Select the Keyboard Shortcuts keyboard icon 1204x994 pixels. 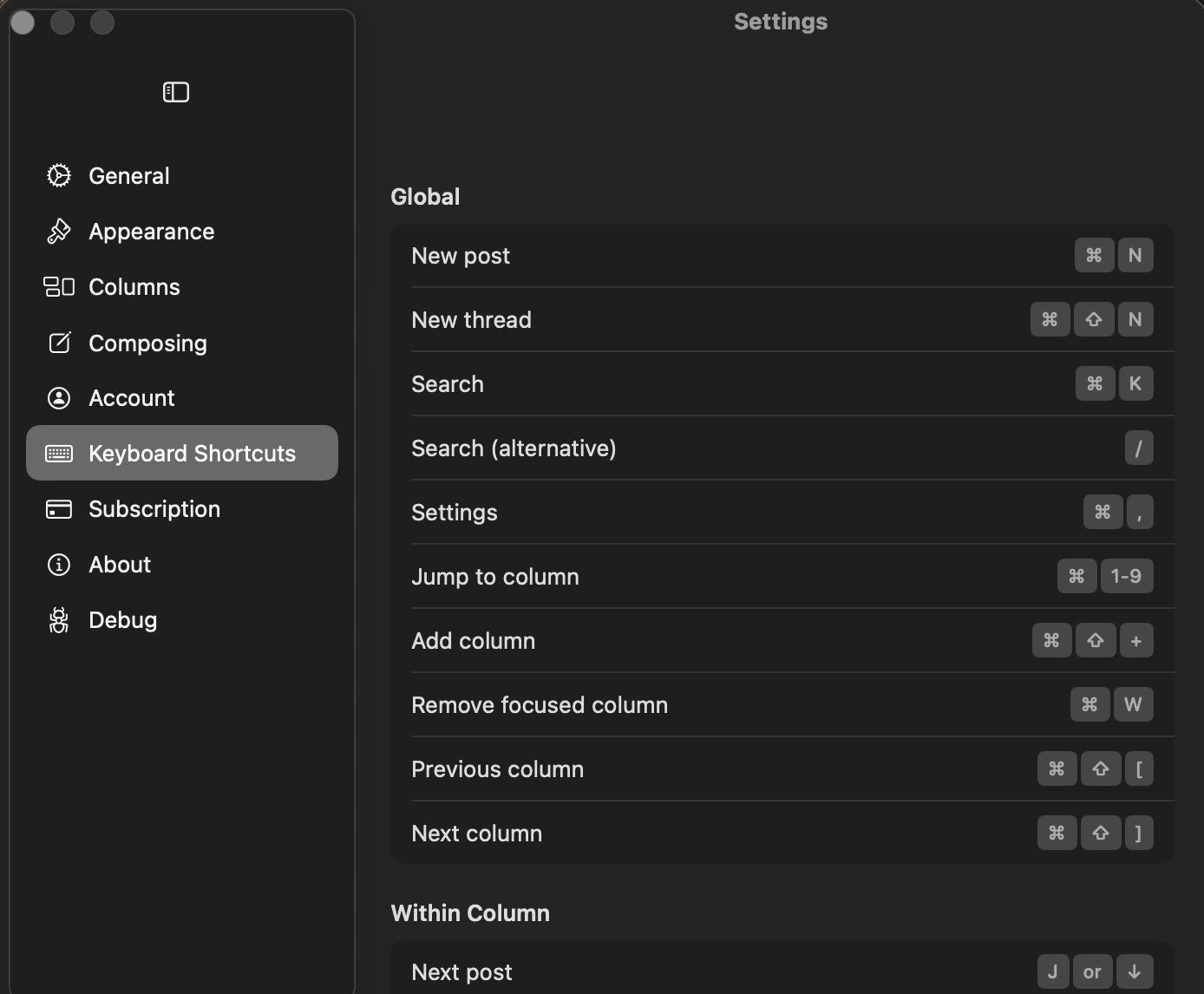(x=58, y=453)
